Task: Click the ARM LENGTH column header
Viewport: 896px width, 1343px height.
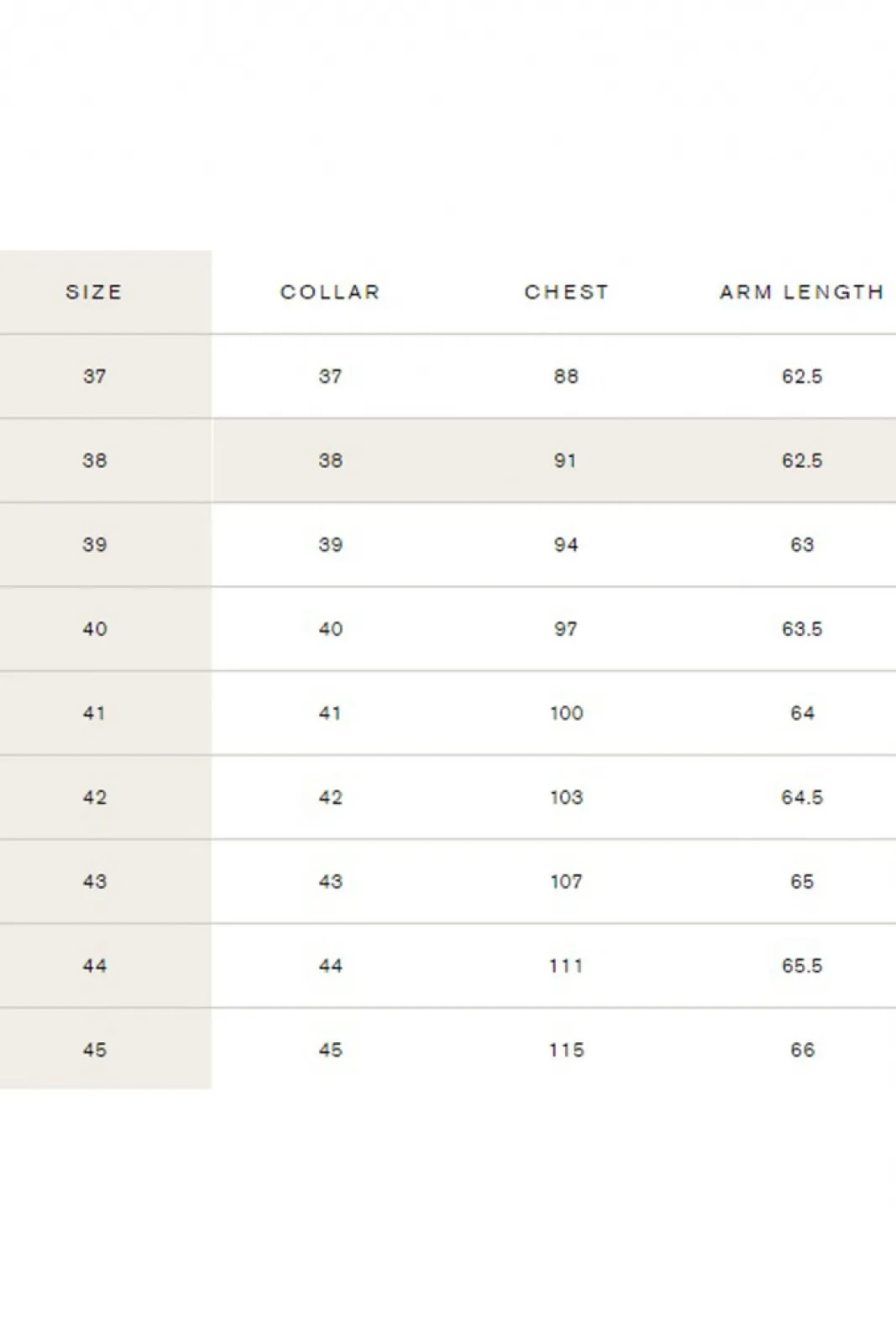Action: [802, 292]
